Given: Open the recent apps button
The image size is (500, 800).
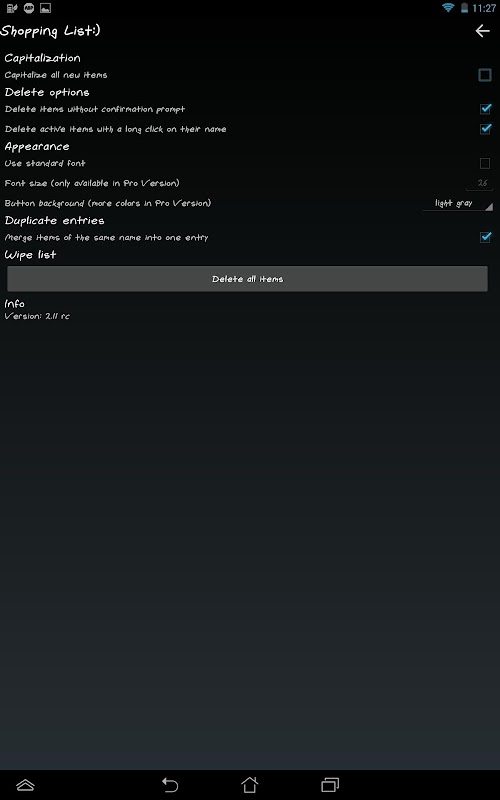Looking at the screenshot, I should click(x=330, y=784).
